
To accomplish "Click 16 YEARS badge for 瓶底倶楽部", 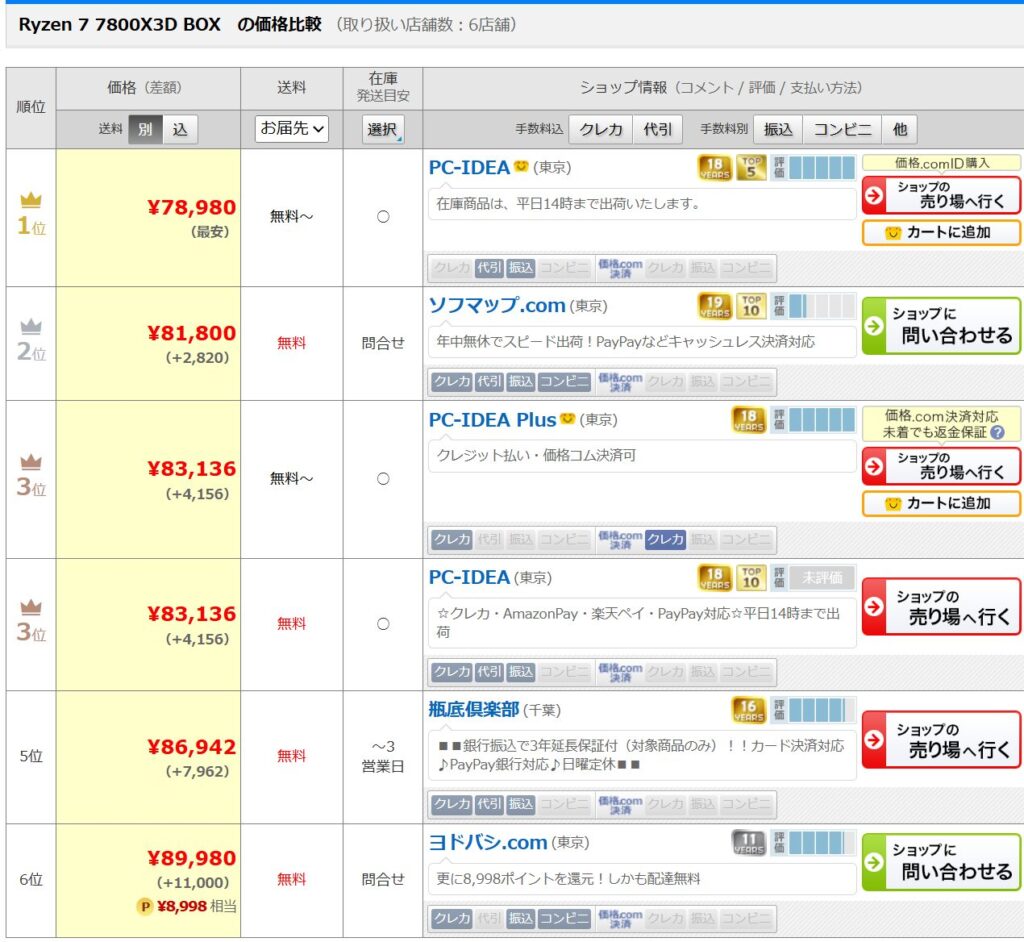I will (748, 710).
